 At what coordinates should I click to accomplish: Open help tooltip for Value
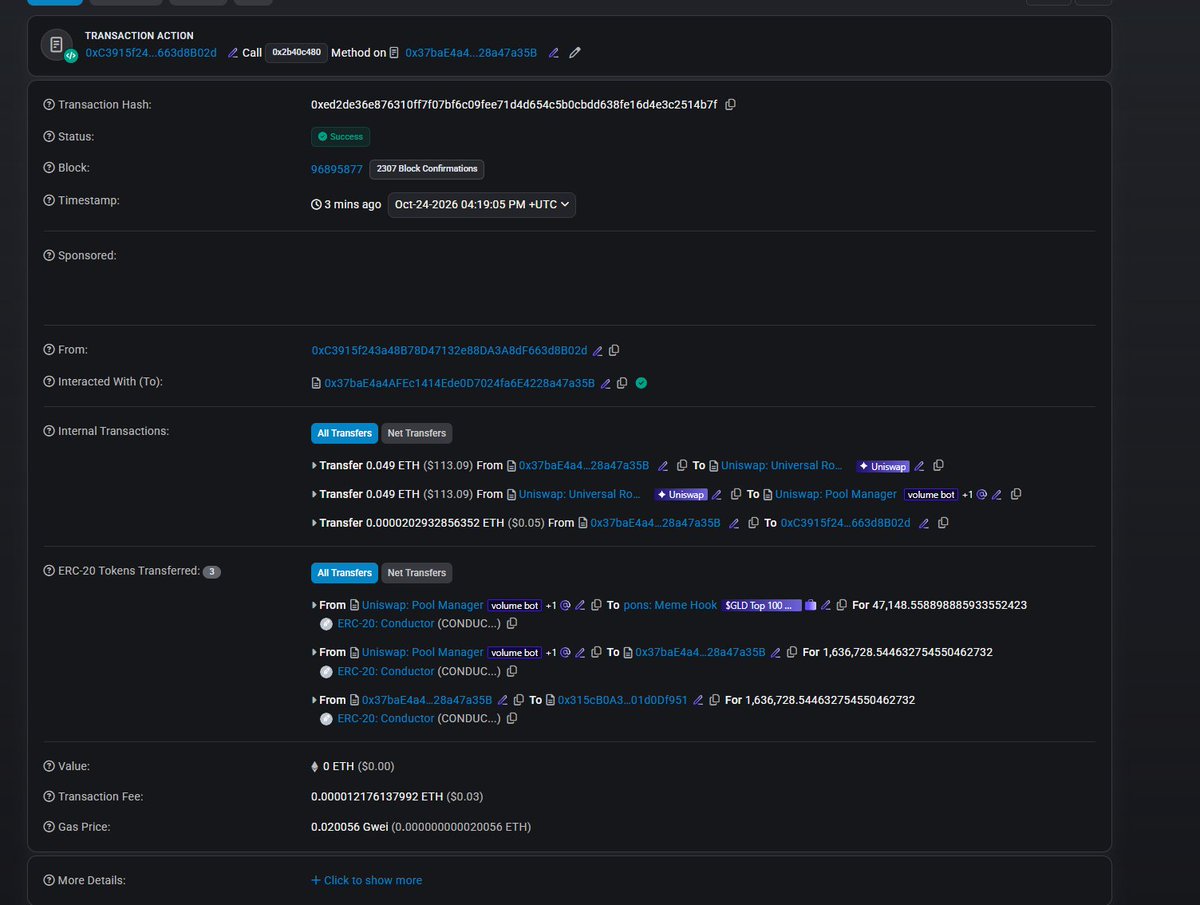point(49,767)
